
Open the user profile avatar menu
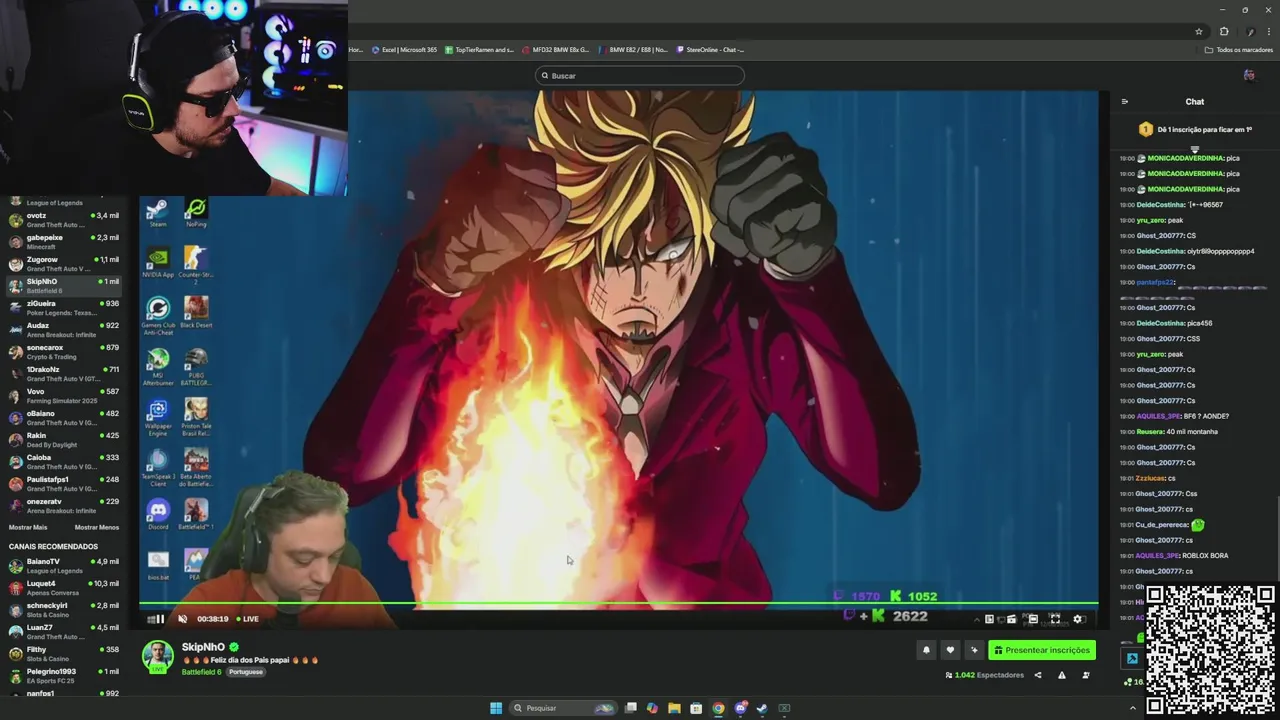pyautogui.click(x=1249, y=75)
